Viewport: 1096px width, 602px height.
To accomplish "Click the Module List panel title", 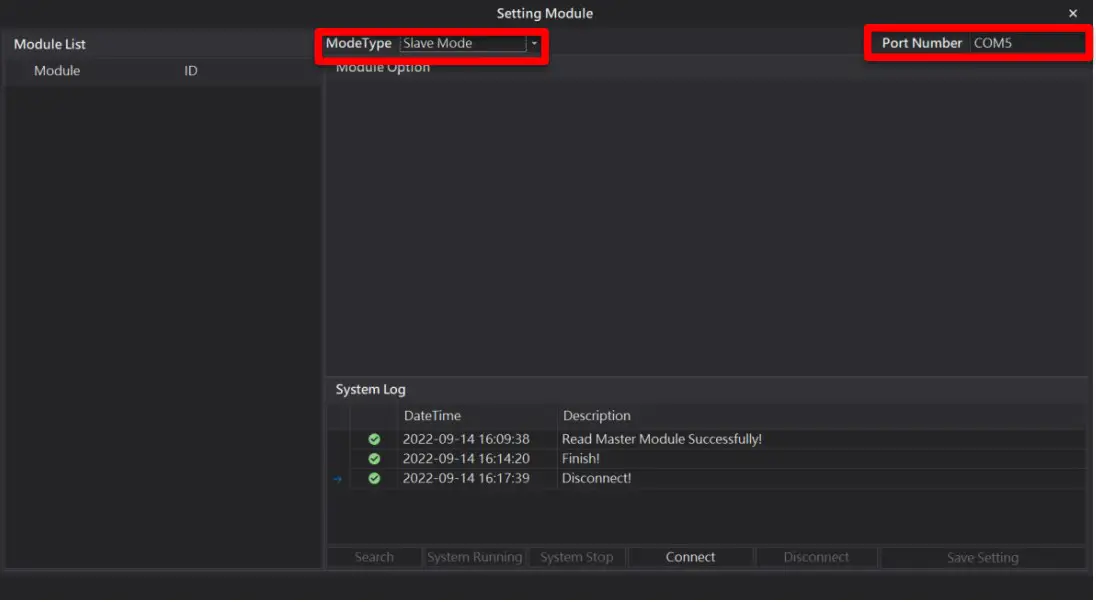I will pyautogui.click(x=50, y=44).
